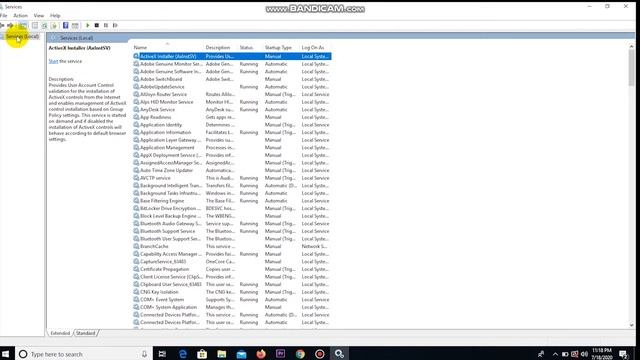The image size is (640, 360).
Task: Click the Pause Service toolbar icon
Action: point(106,25)
